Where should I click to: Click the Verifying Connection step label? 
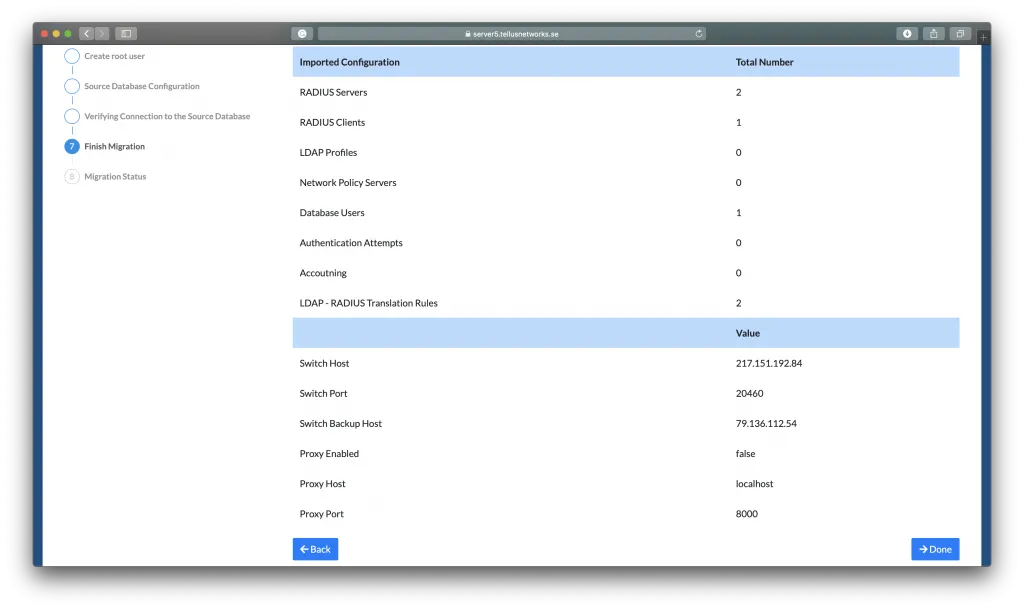166,116
